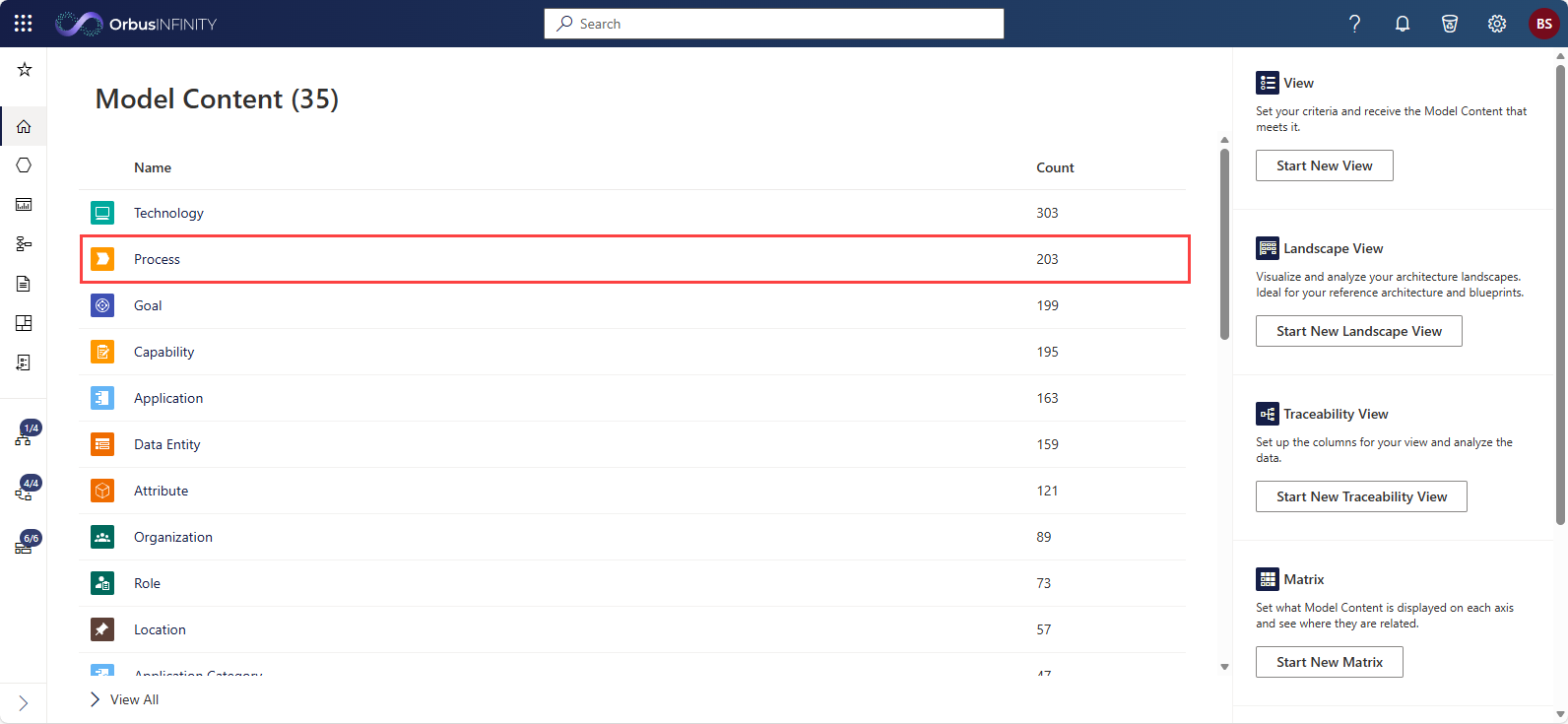
Task: Open the Process name
Action: tap(157, 259)
